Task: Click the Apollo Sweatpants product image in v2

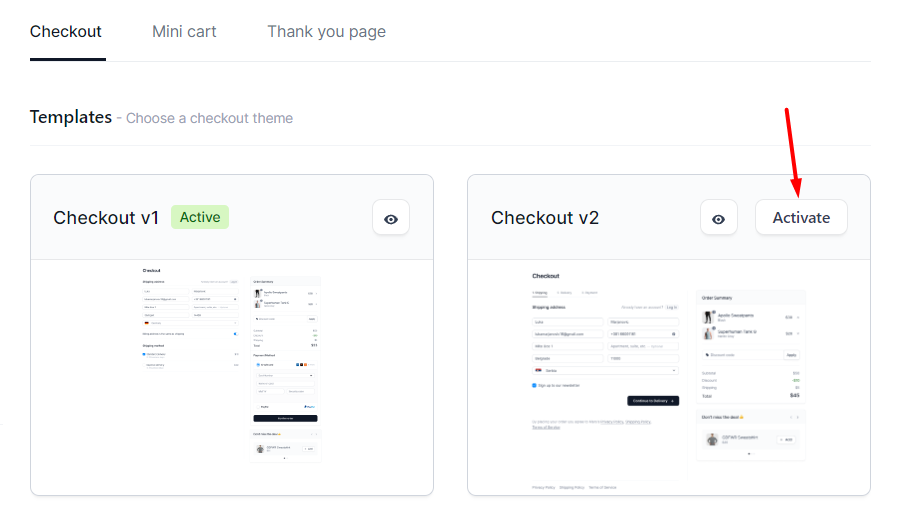Action: coord(708,317)
